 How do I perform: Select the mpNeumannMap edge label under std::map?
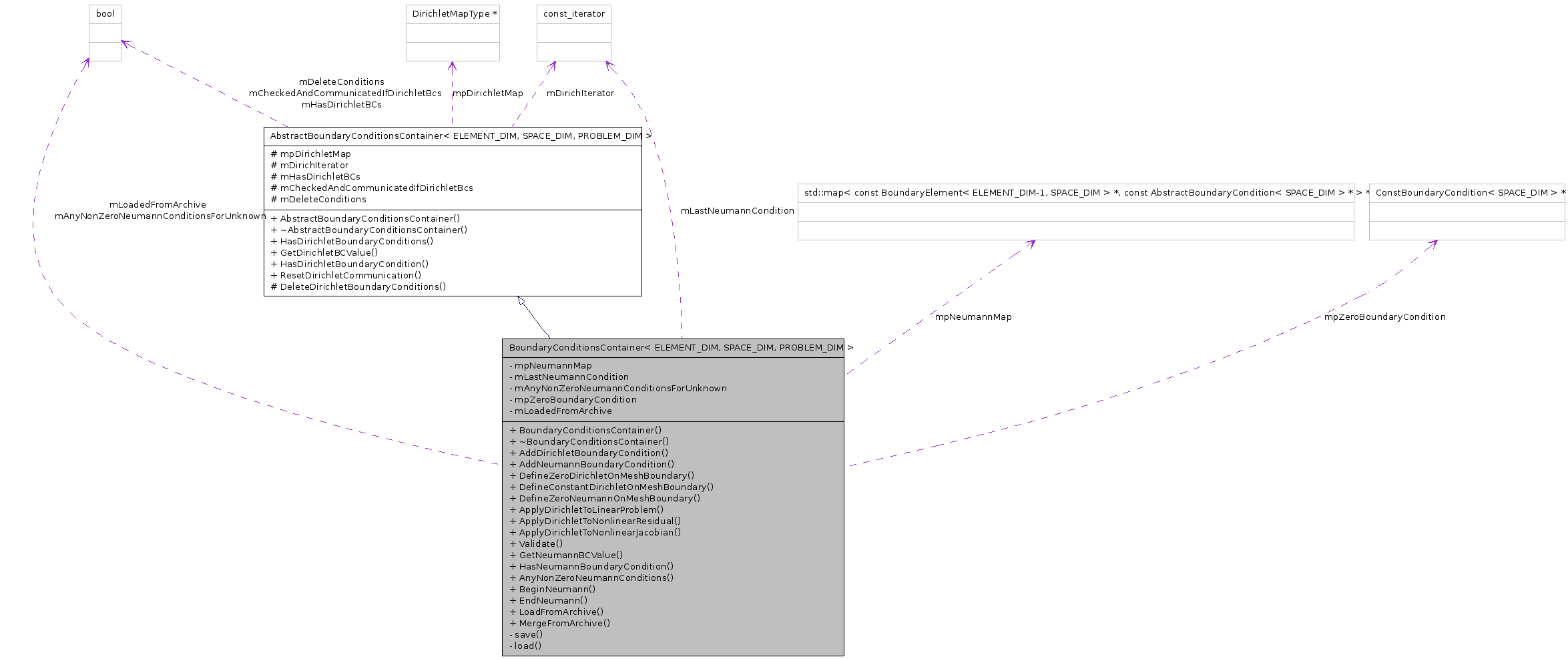[973, 317]
